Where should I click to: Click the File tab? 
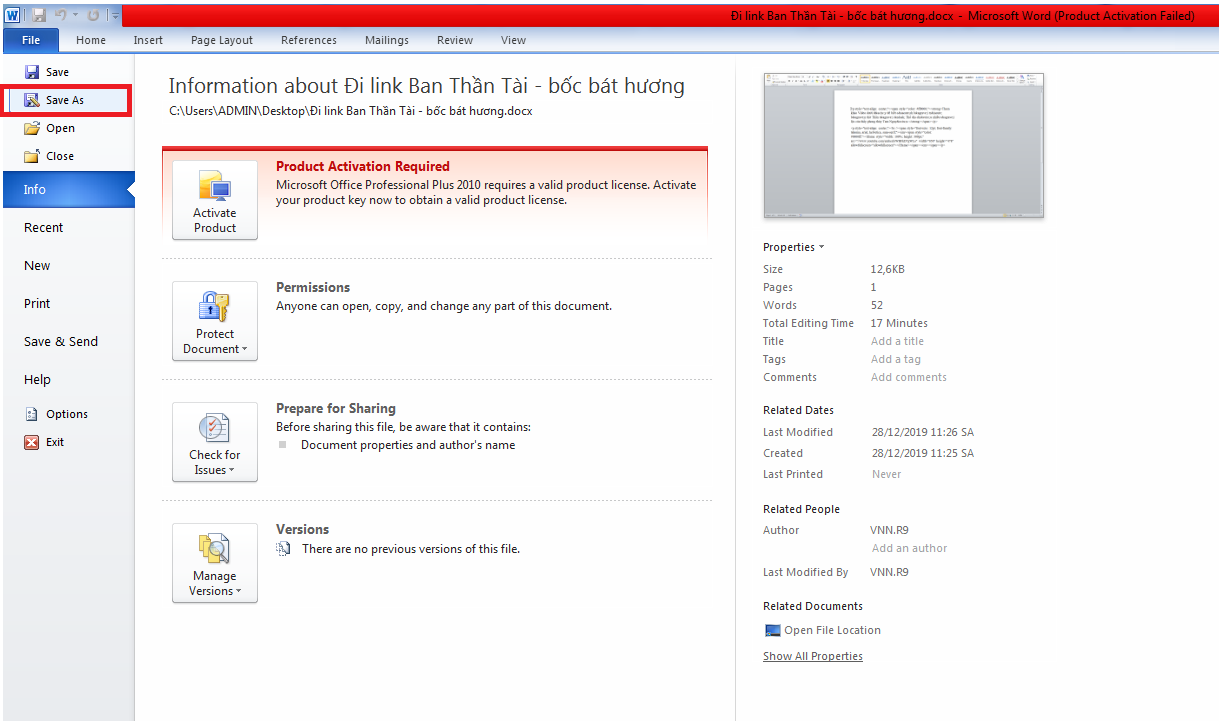point(31,40)
